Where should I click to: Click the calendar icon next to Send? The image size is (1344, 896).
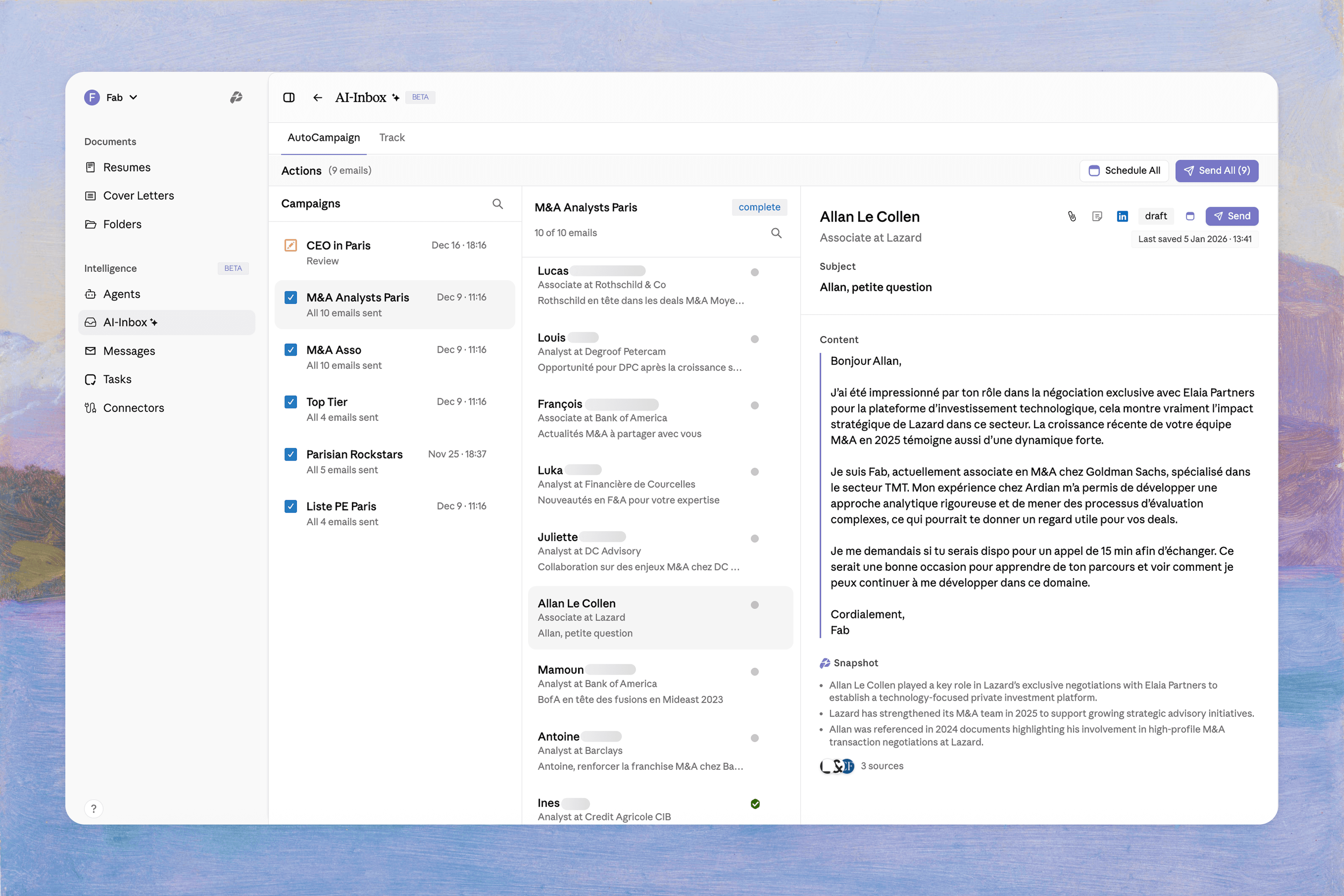click(1191, 216)
